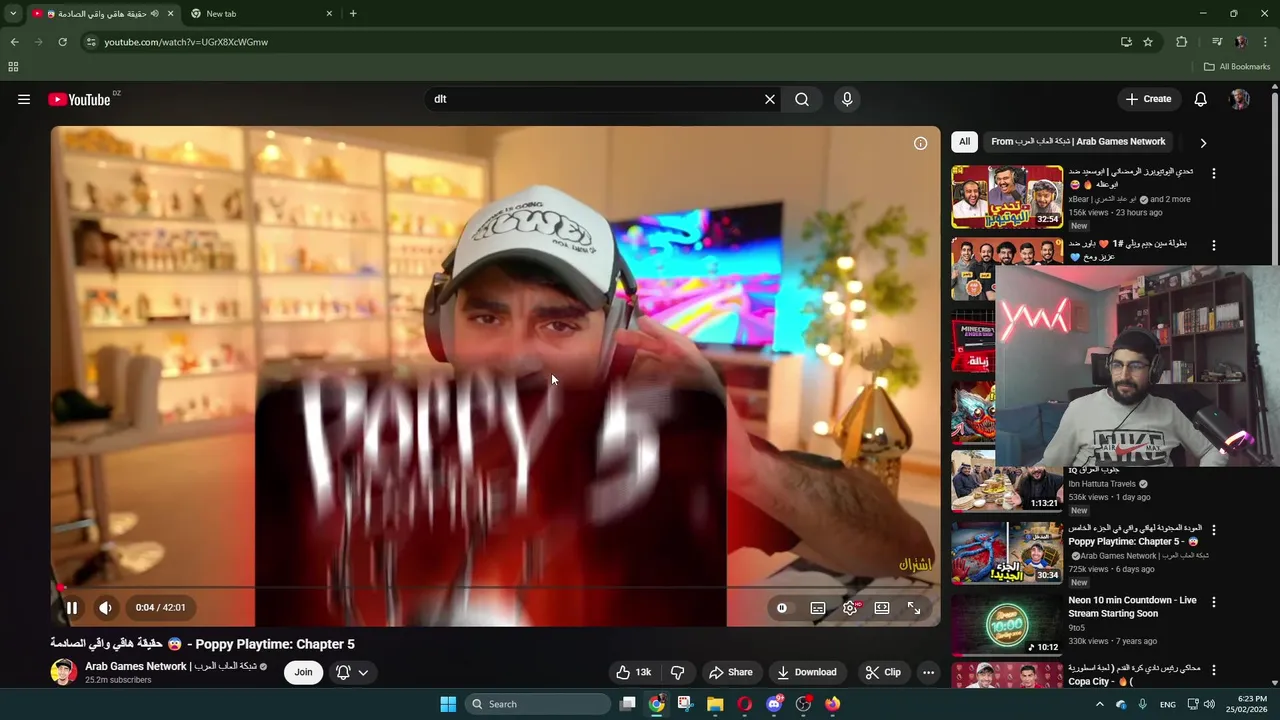Open more actions menu below video

point(928,672)
